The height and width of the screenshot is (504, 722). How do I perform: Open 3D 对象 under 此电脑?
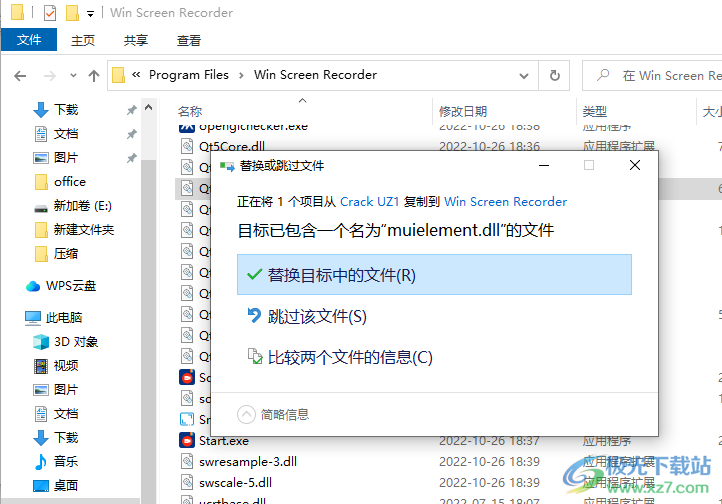[76, 342]
